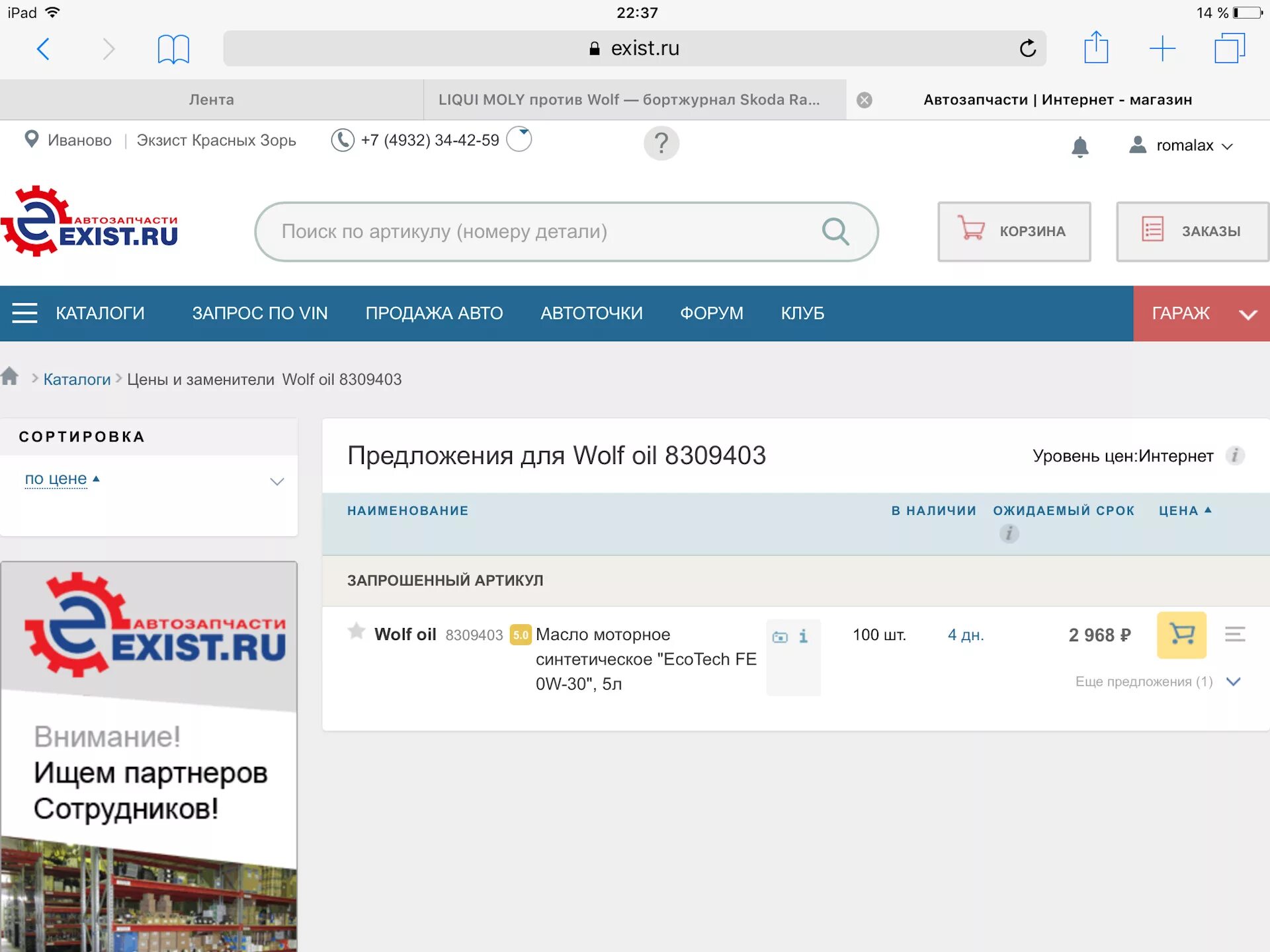Image resolution: width=1270 pixels, height=952 pixels.
Task: Click the search magnifier icon
Action: [835, 231]
